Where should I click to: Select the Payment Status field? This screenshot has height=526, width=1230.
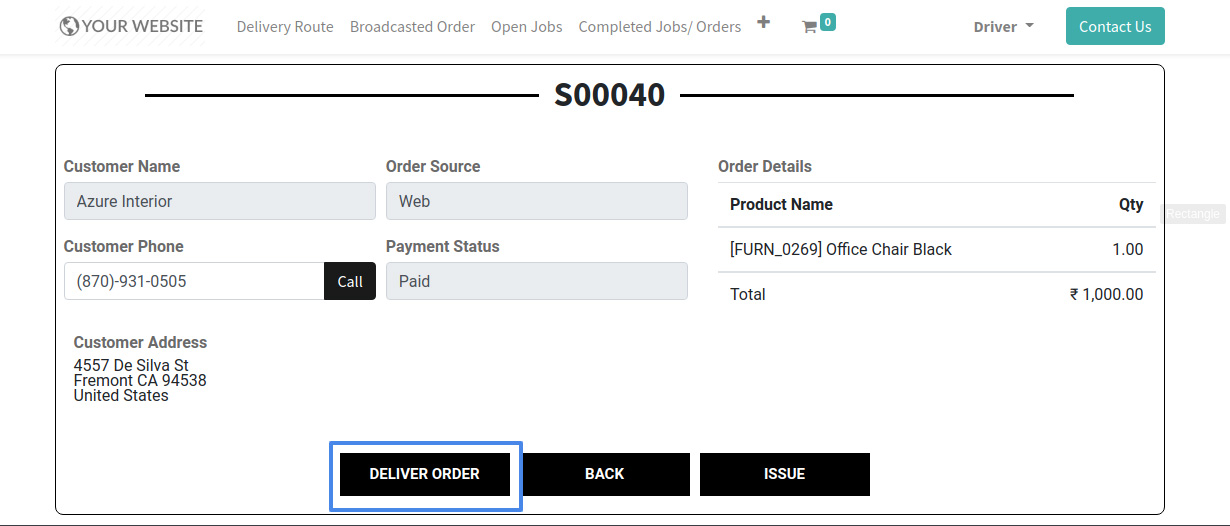click(536, 281)
